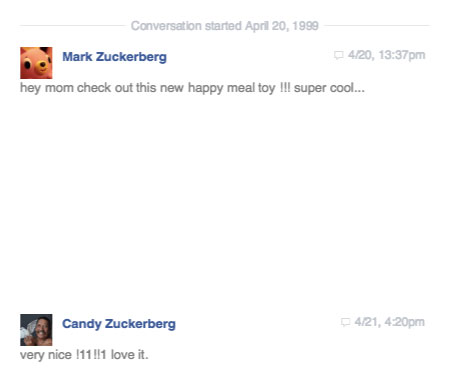Open the Mark Zuckerberg profile name link
This screenshot has width=450, height=373.
(x=114, y=57)
